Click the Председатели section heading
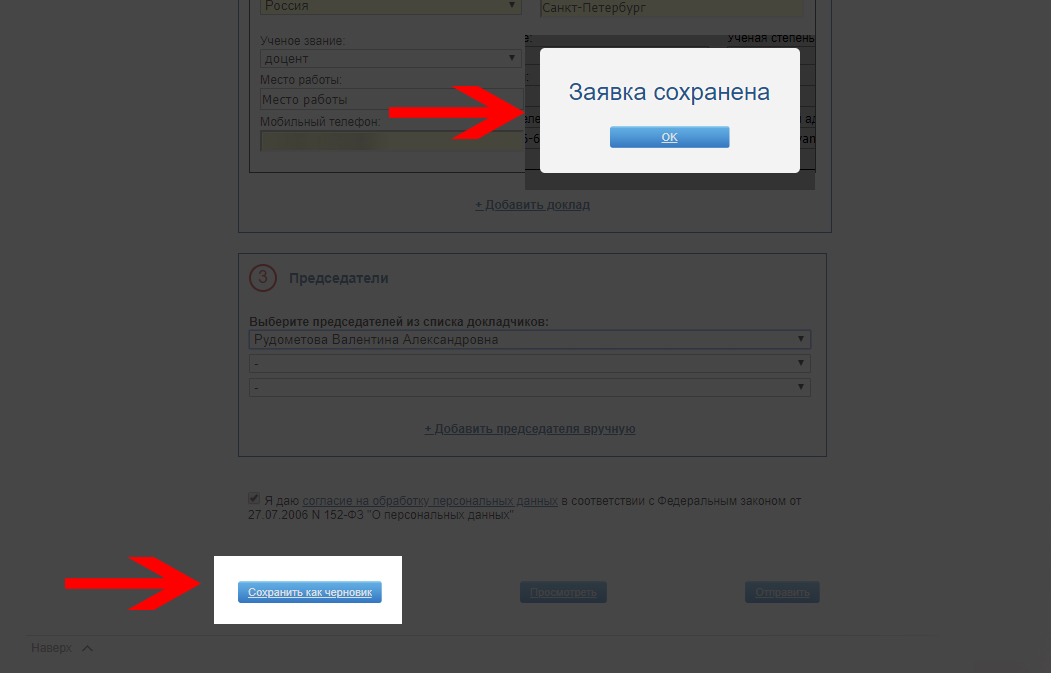This screenshot has width=1051, height=673. coord(338,278)
